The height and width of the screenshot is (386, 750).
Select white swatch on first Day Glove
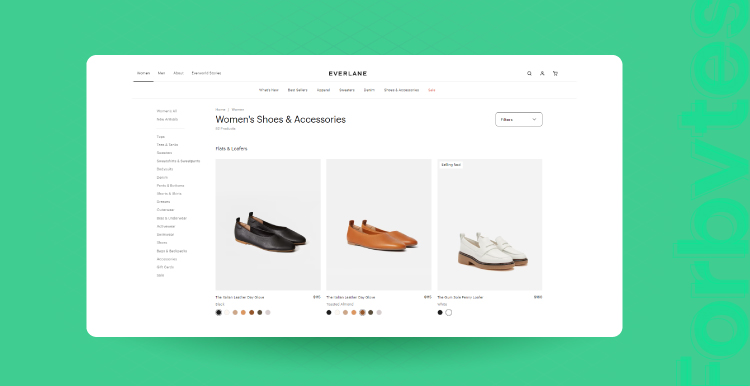(x=227, y=312)
